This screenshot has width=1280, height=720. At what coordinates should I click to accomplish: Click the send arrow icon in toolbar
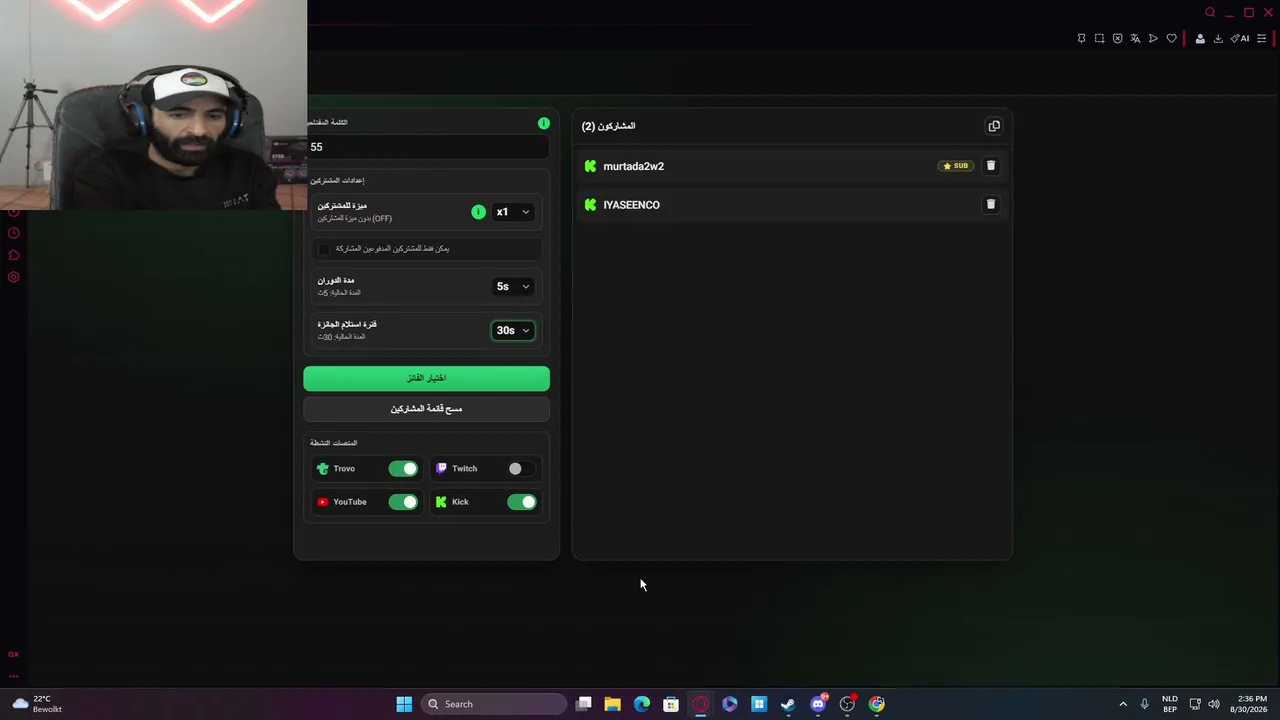(1153, 38)
